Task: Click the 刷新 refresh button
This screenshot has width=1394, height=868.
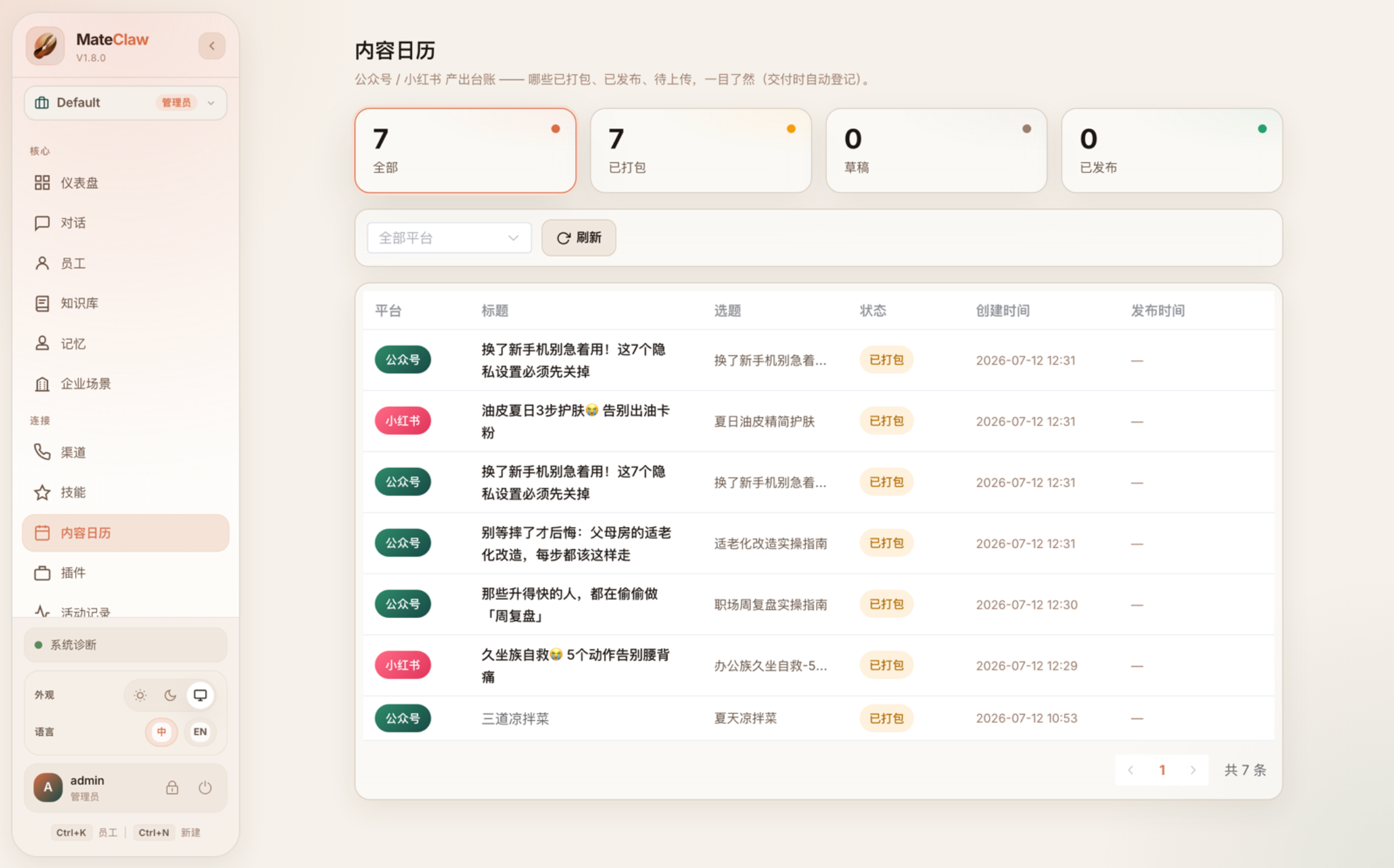Action: pyautogui.click(x=579, y=238)
